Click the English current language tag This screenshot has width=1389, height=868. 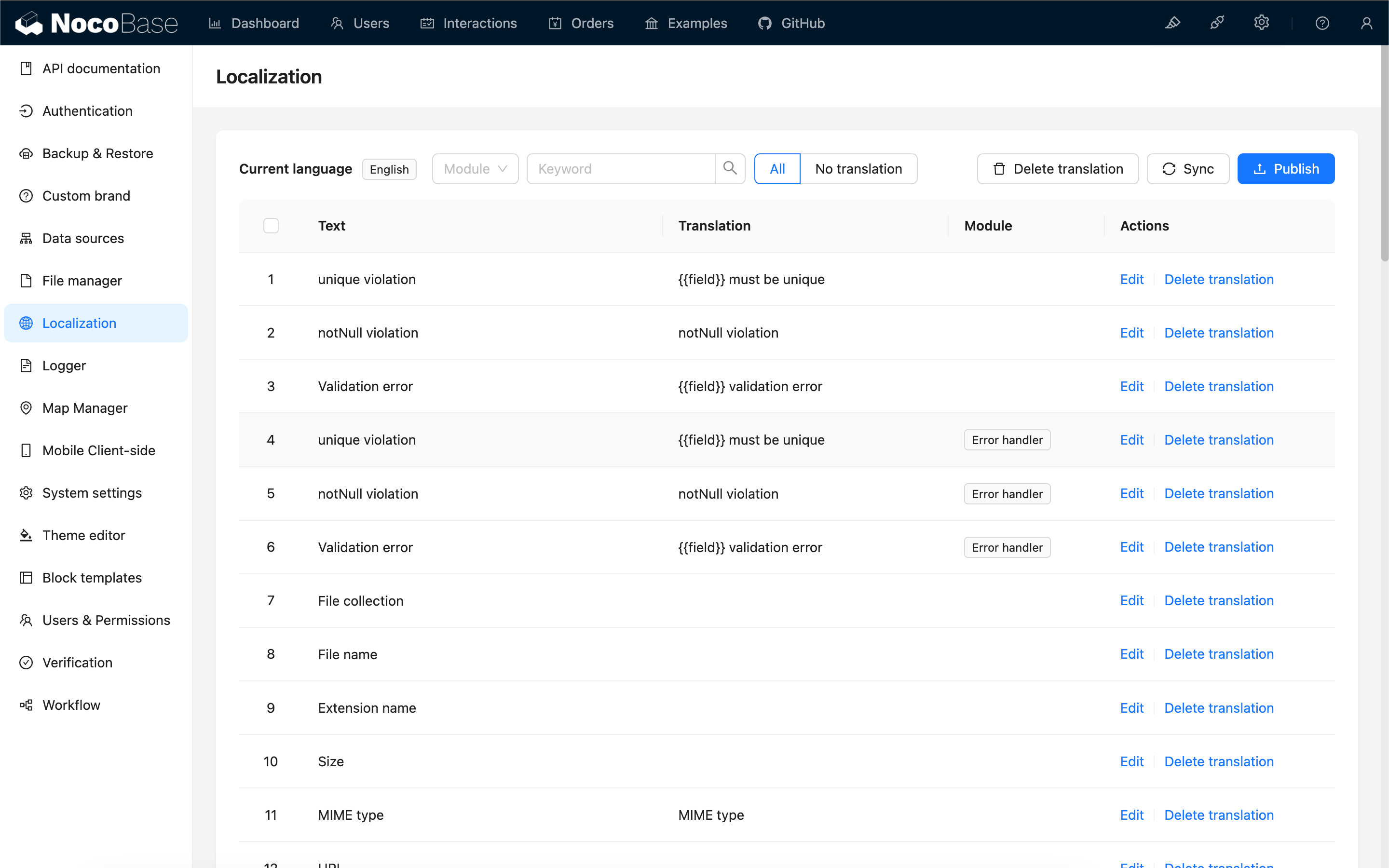click(x=389, y=169)
